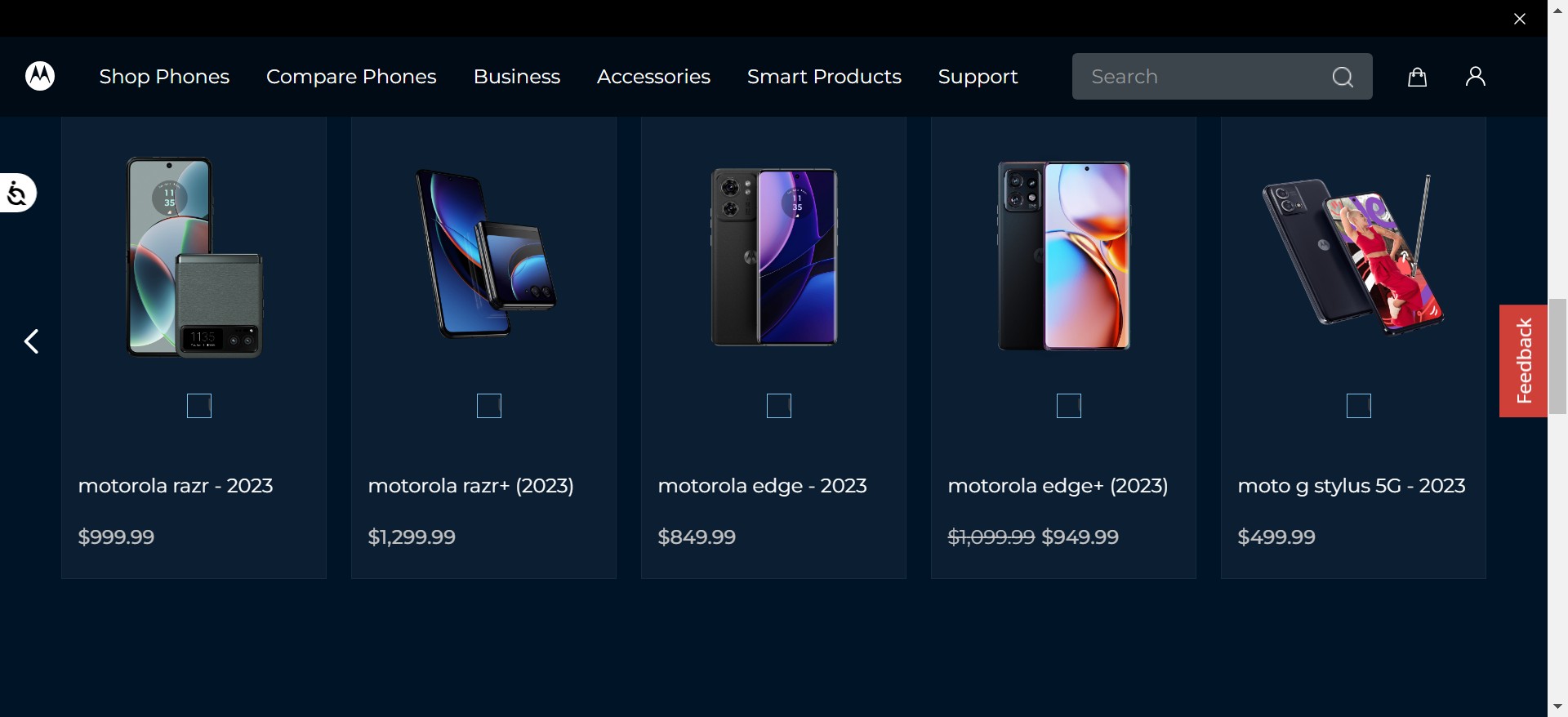Expand Smart Products menu
Image resolution: width=1568 pixels, height=717 pixels.
824,77
